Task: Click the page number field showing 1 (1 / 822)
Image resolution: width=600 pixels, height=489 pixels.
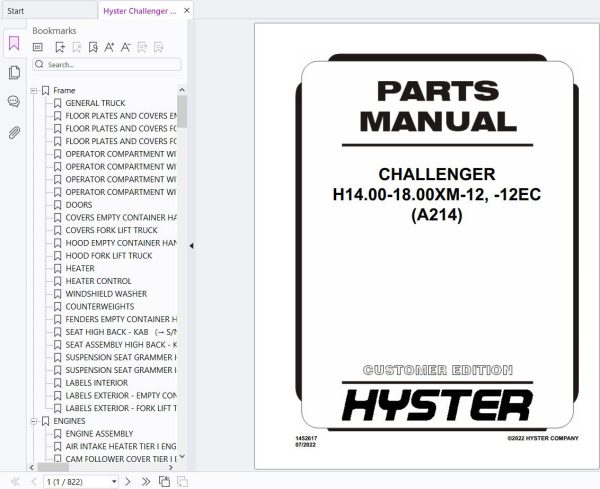Action: coord(81,482)
